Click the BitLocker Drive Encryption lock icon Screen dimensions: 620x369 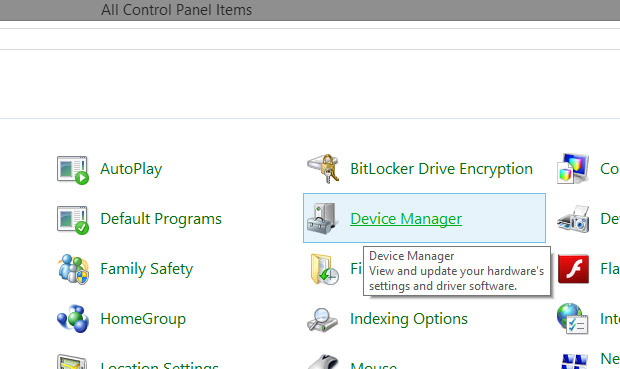coord(323,169)
